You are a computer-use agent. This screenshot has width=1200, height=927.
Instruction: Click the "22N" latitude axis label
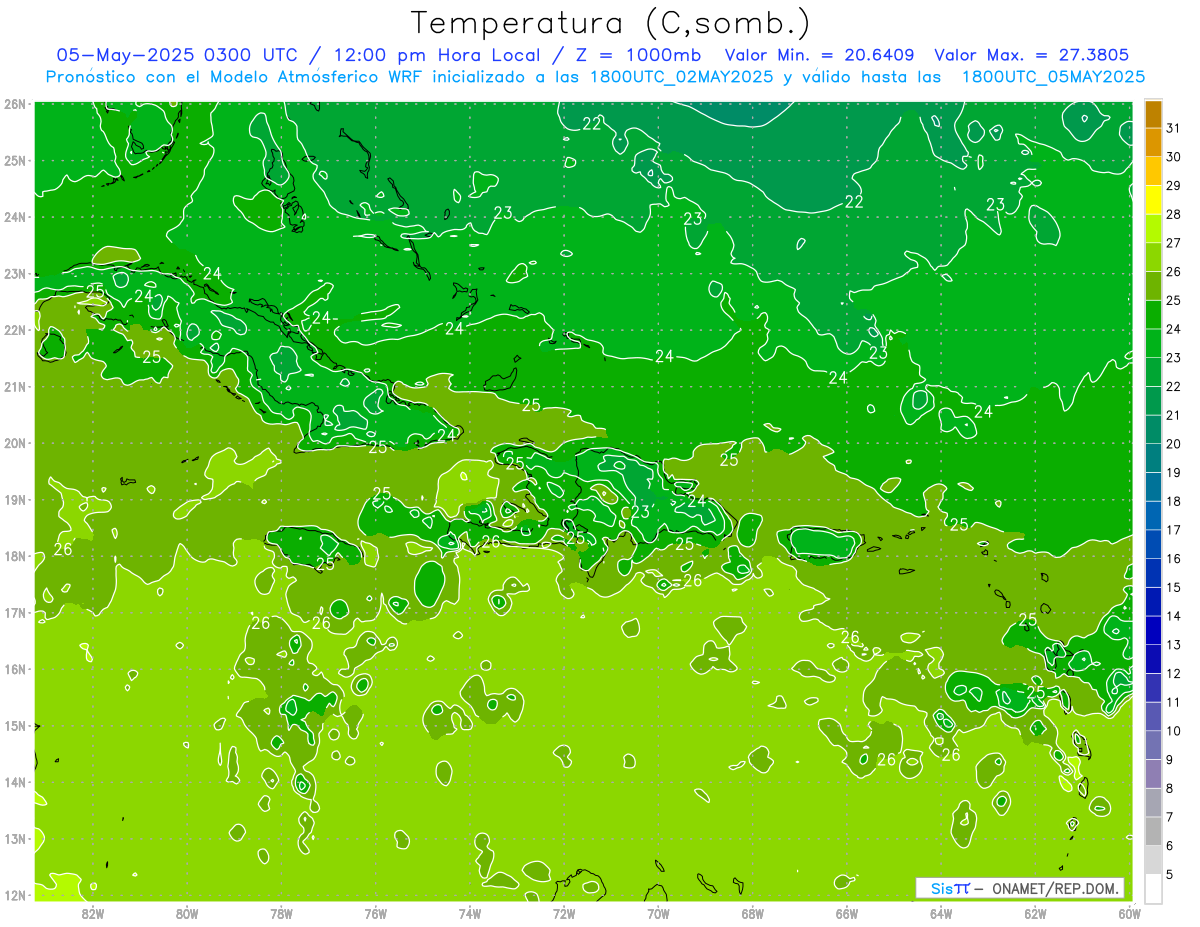(15, 330)
